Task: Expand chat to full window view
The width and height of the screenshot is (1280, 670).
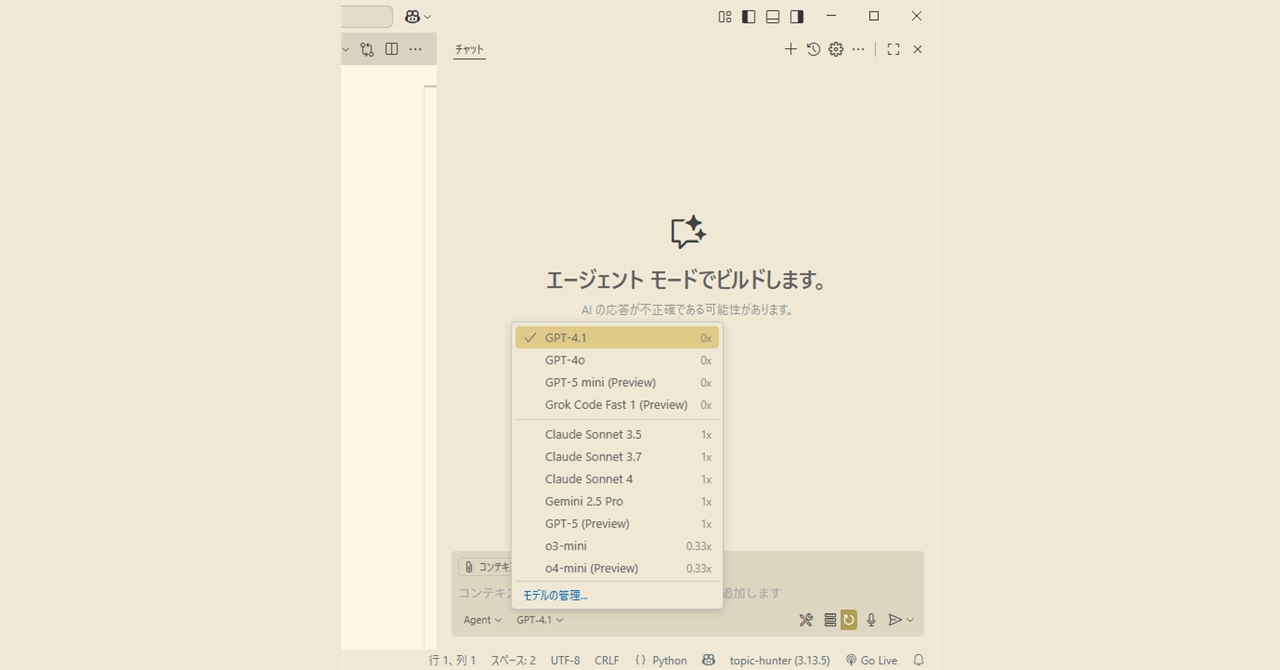Action: coord(893,48)
